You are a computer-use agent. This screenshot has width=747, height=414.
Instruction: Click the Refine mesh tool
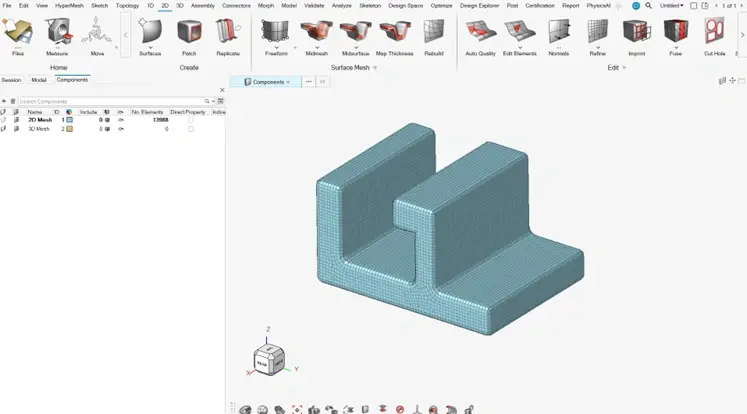(x=597, y=35)
